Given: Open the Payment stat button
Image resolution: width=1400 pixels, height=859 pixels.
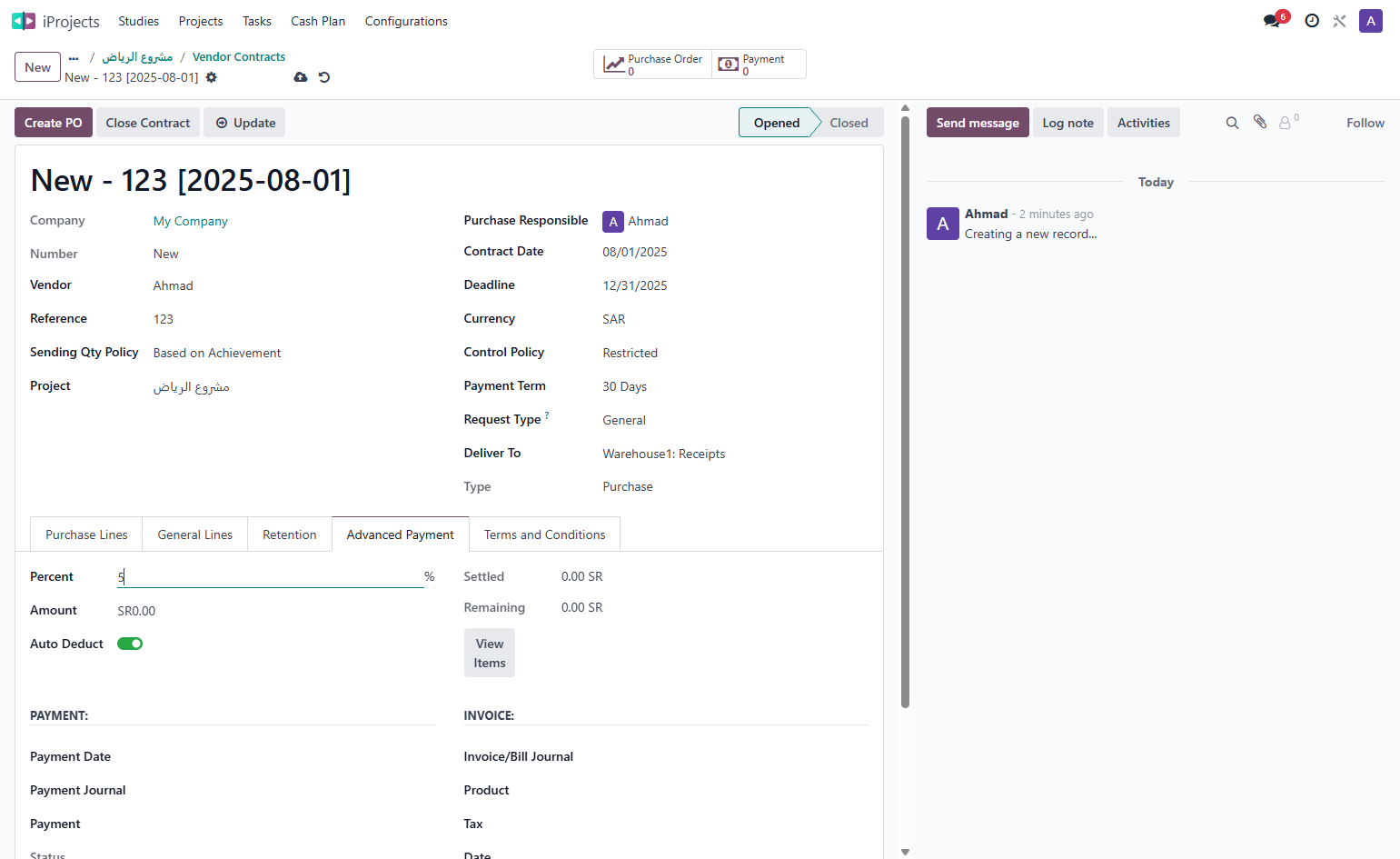Looking at the screenshot, I should tap(759, 65).
